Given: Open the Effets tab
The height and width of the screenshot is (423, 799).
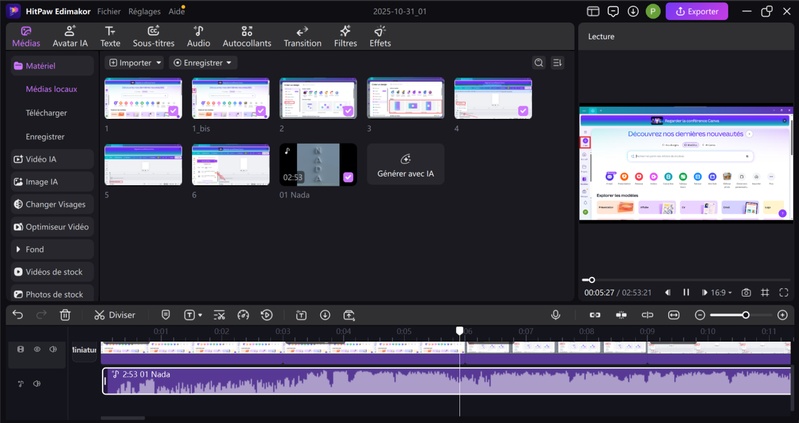Looking at the screenshot, I should (380, 37).
